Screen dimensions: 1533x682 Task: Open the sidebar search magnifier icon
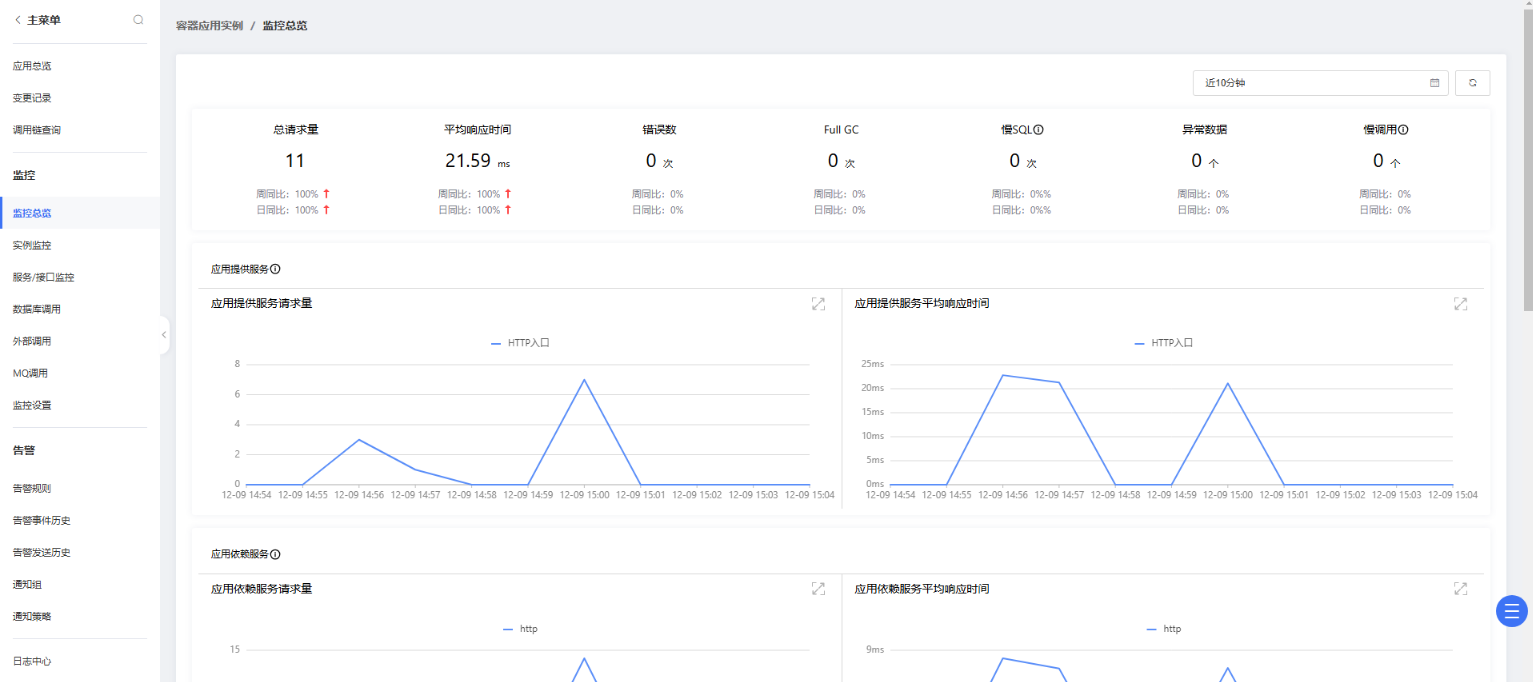(138, 20)
